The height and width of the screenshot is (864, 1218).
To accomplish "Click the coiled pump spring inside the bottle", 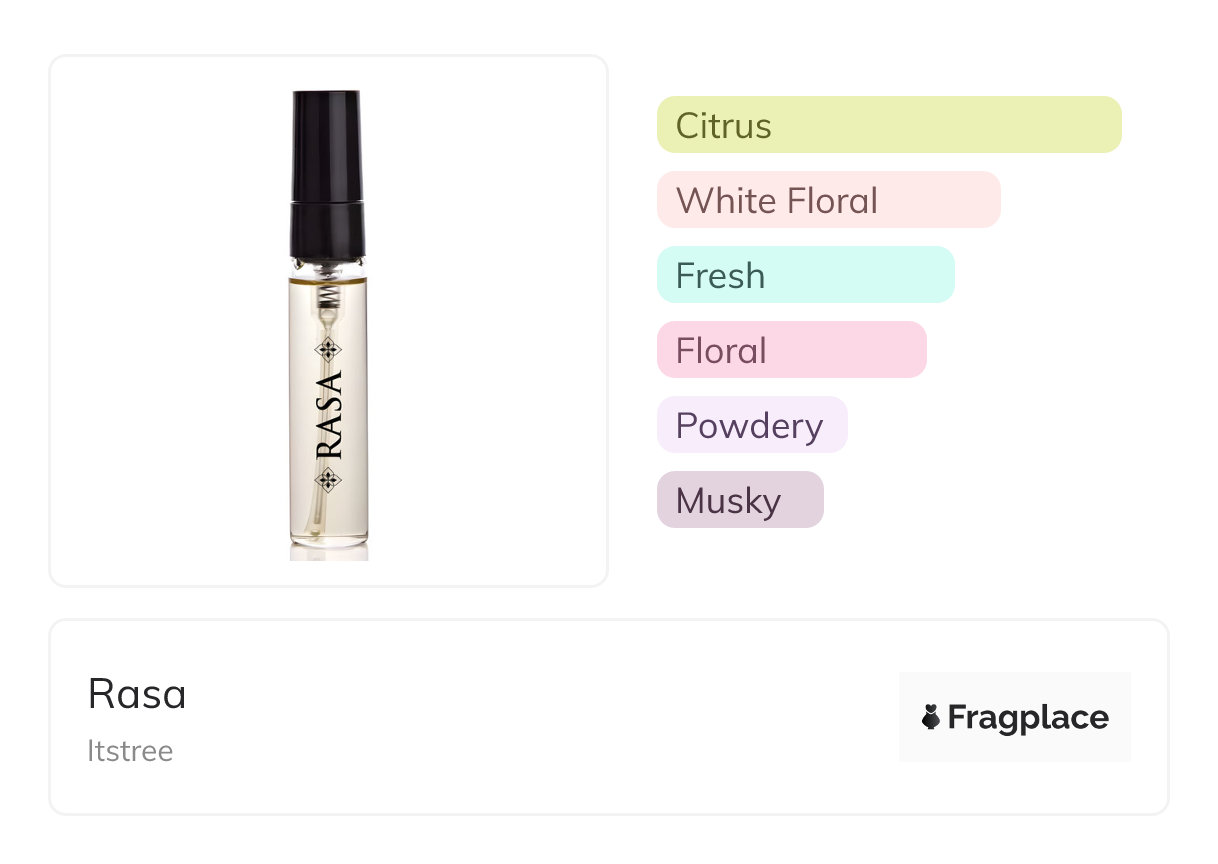I will [325, 294].
